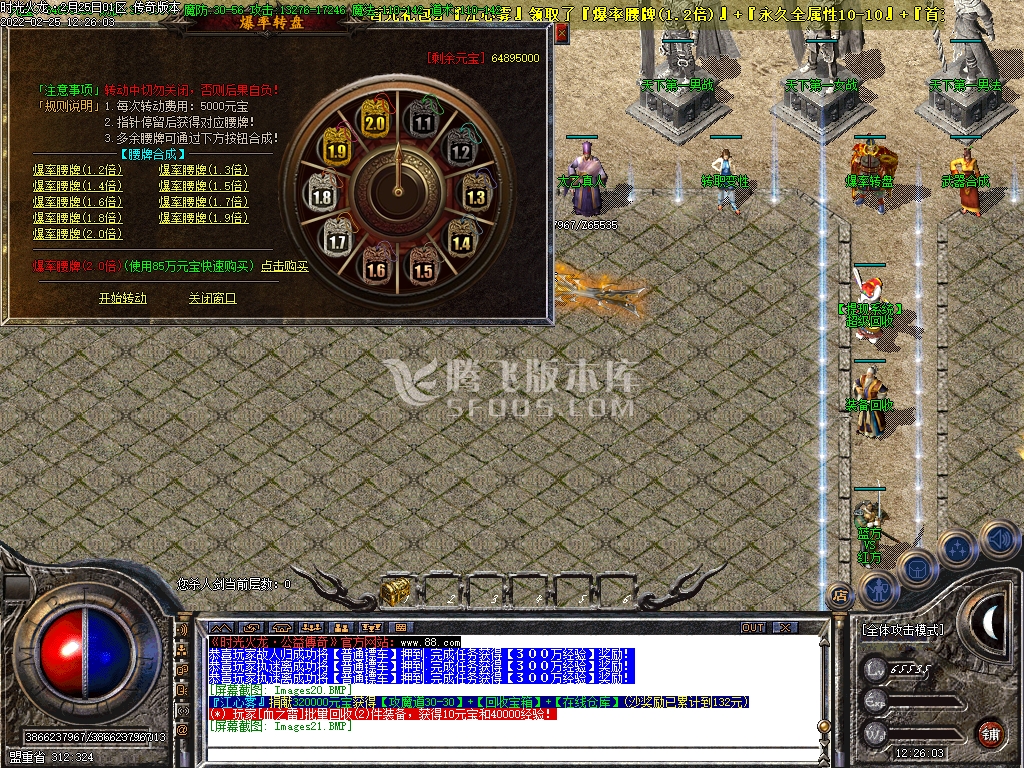This screenshot has height=768, width=1024.
Task: Open the red 铺 stall button
Action: point(990,734)
